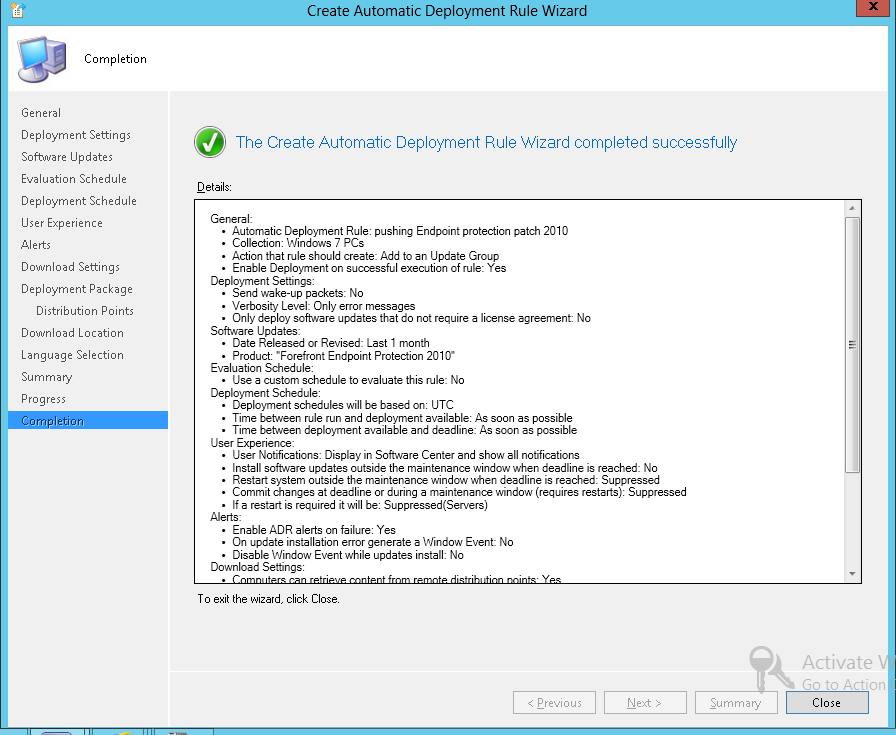This screenshot has height=735, width=896.
Task: Click the < Previous button
Action: coord(554,702)
